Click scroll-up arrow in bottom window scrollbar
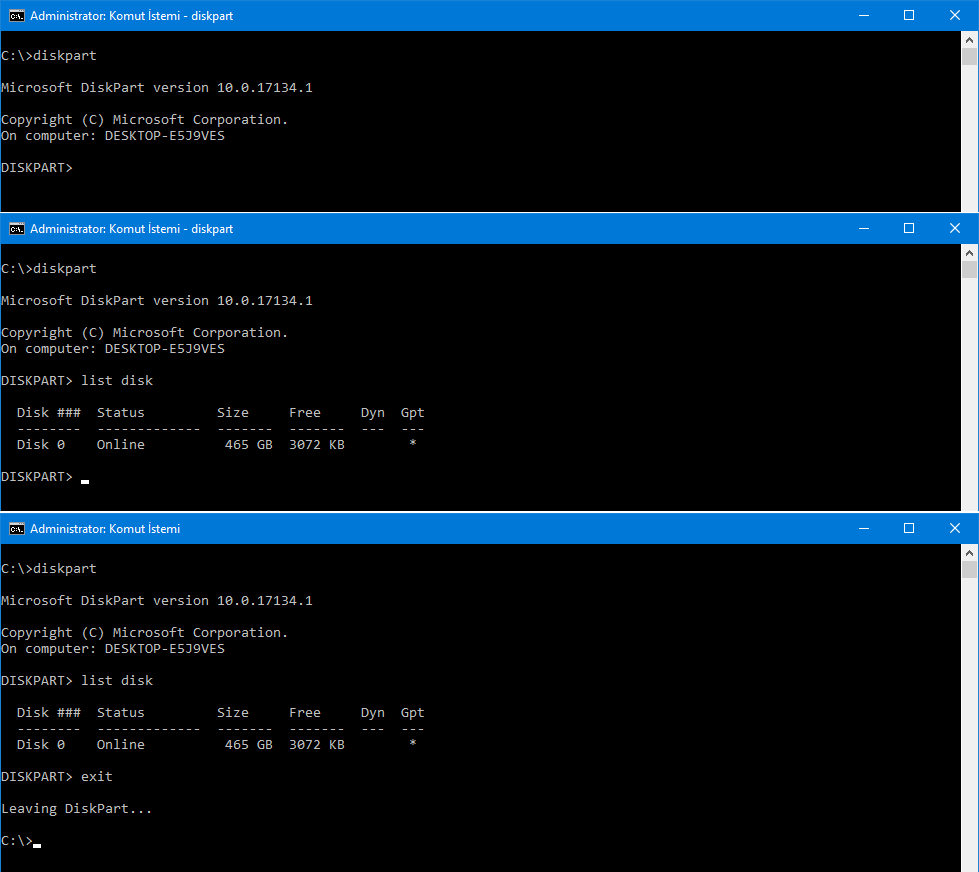The width and height of the screenshot is (979, 872). (x=969, y=553)
